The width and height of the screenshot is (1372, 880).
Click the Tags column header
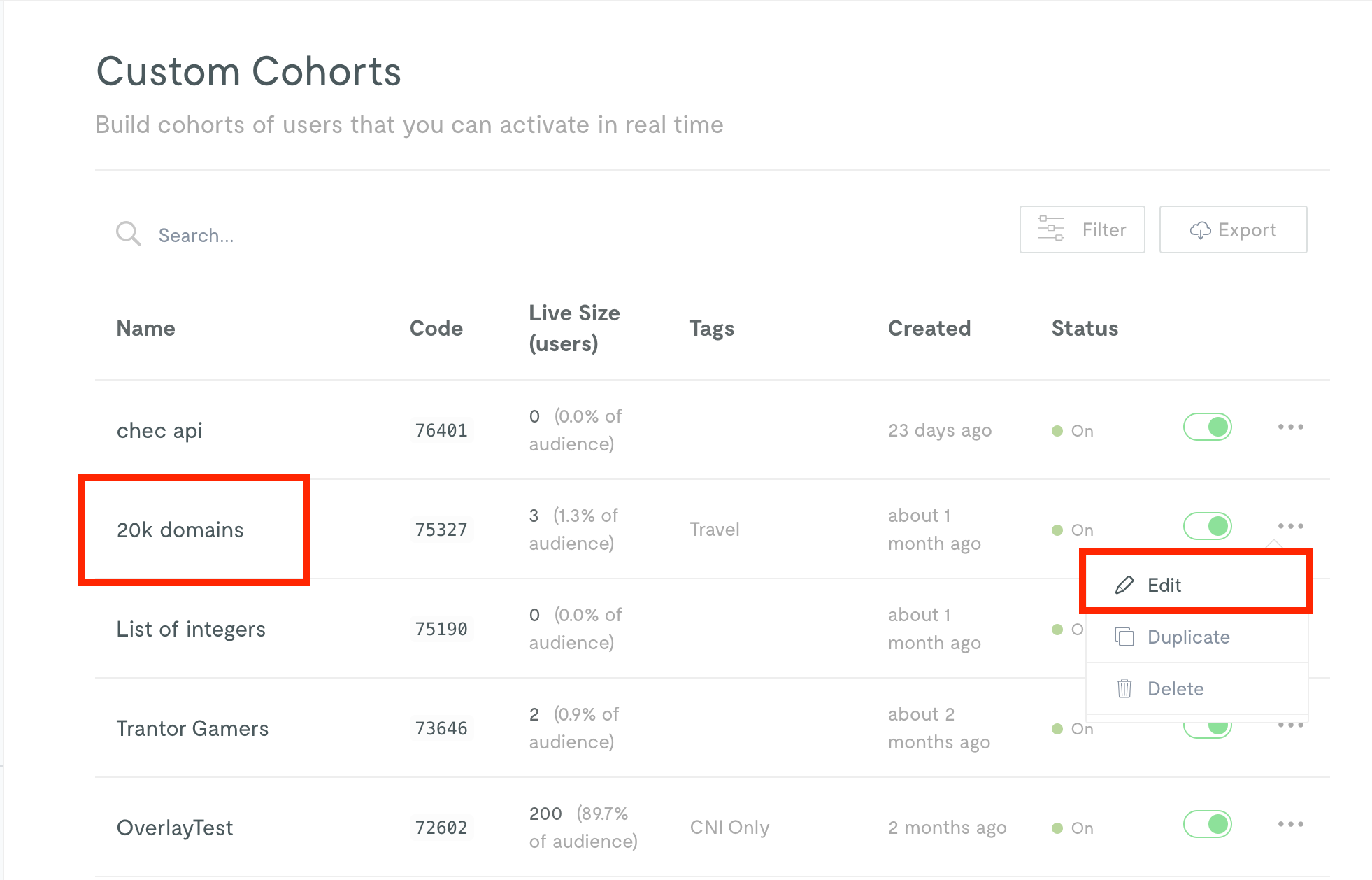point(712,329)
